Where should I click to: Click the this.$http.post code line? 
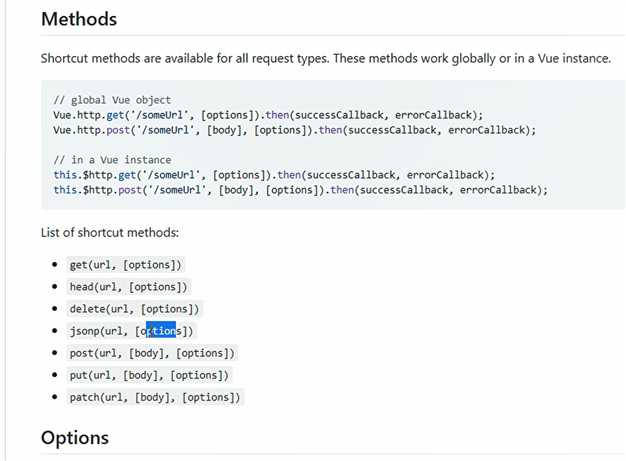(301, 190)
